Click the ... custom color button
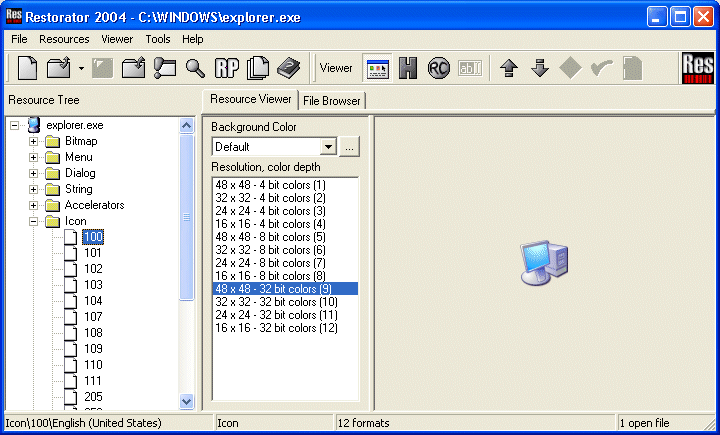 [x=349, y=147]
